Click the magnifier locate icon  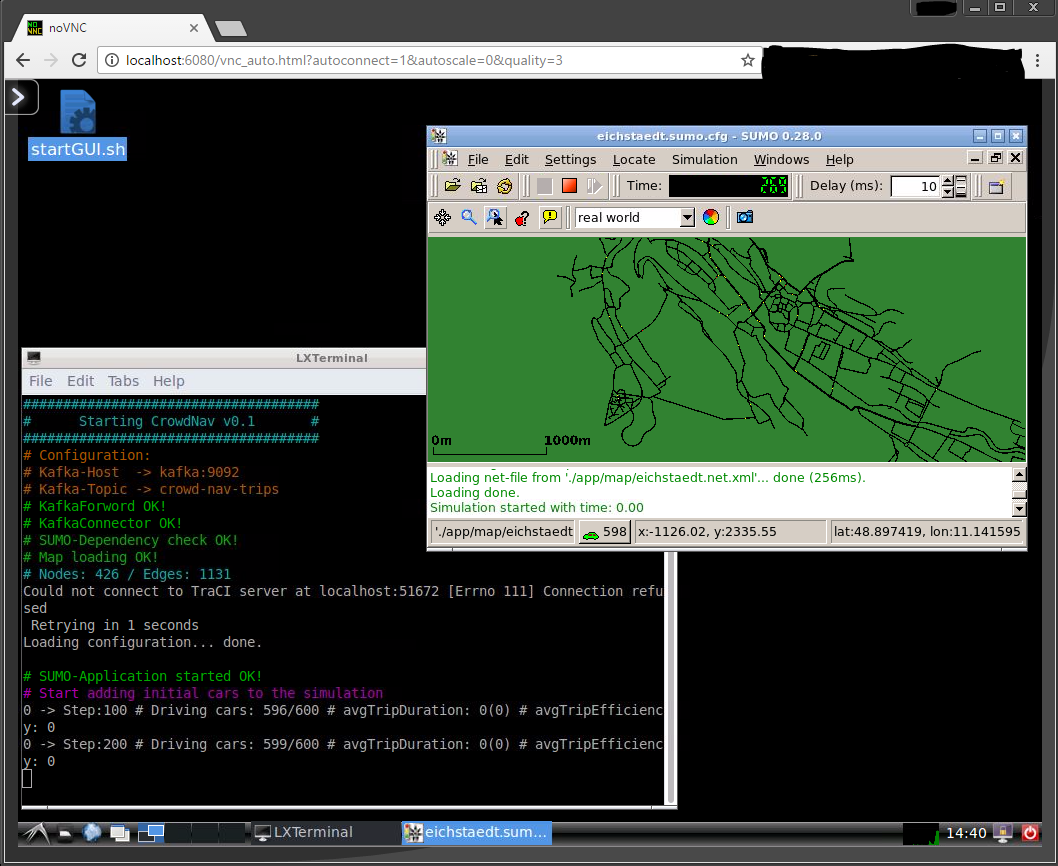469,217
